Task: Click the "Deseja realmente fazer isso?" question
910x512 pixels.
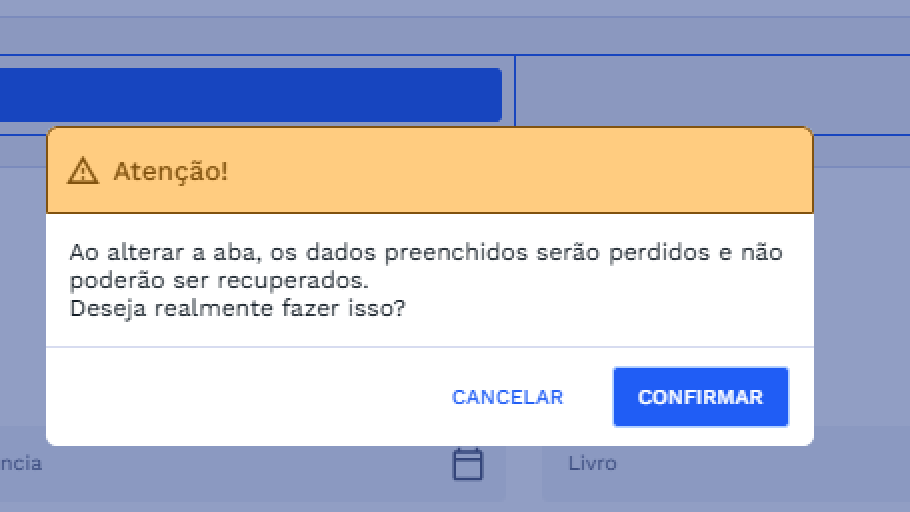Action: [x=237, y=308]
